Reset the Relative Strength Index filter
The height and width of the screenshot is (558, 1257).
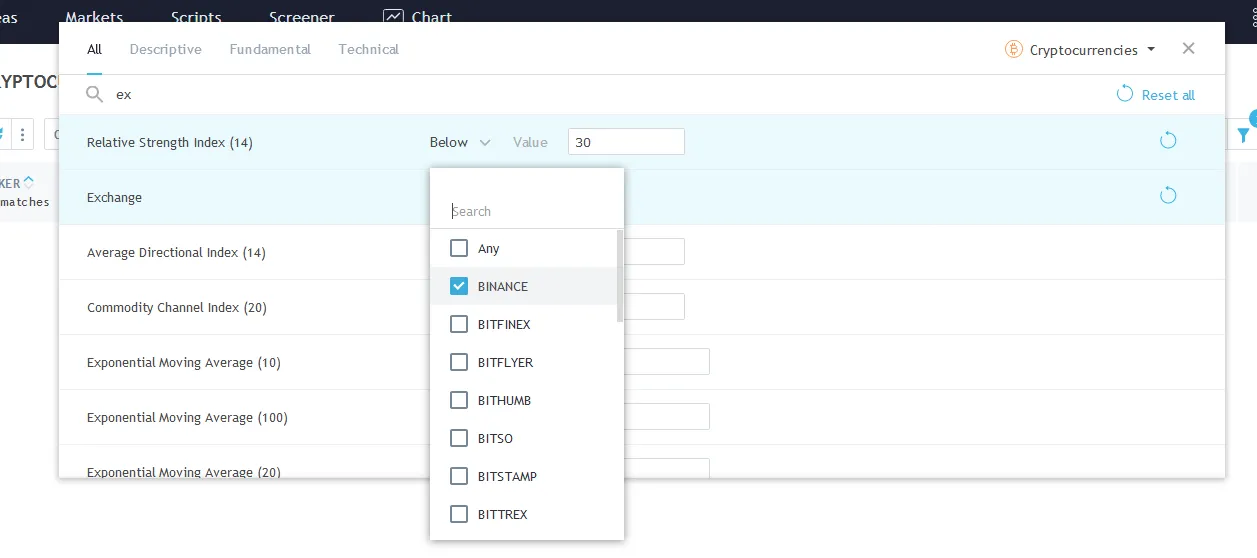coord(1167,141)
